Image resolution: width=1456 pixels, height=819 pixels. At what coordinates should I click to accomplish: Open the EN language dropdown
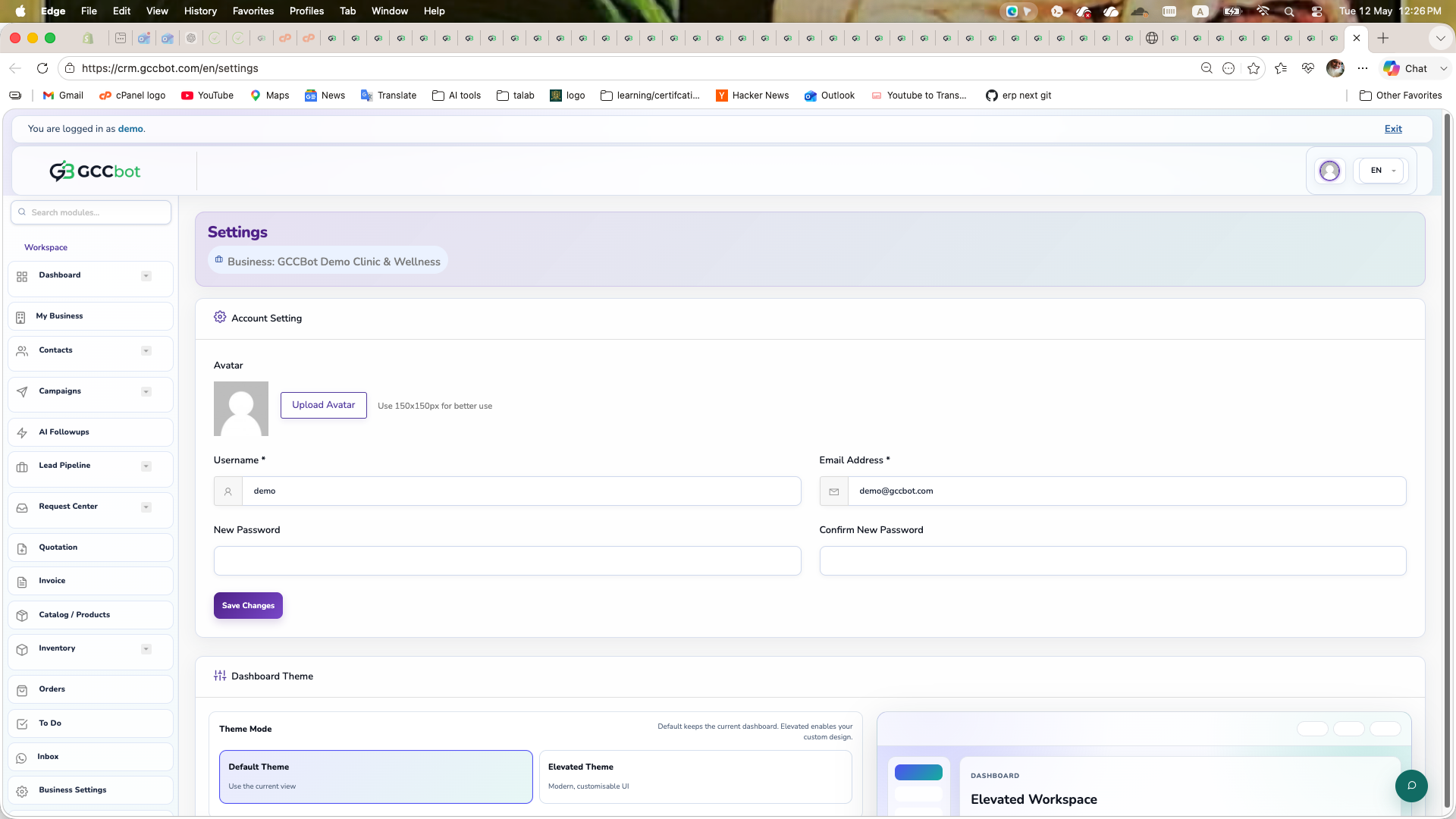pos(1382,171)
